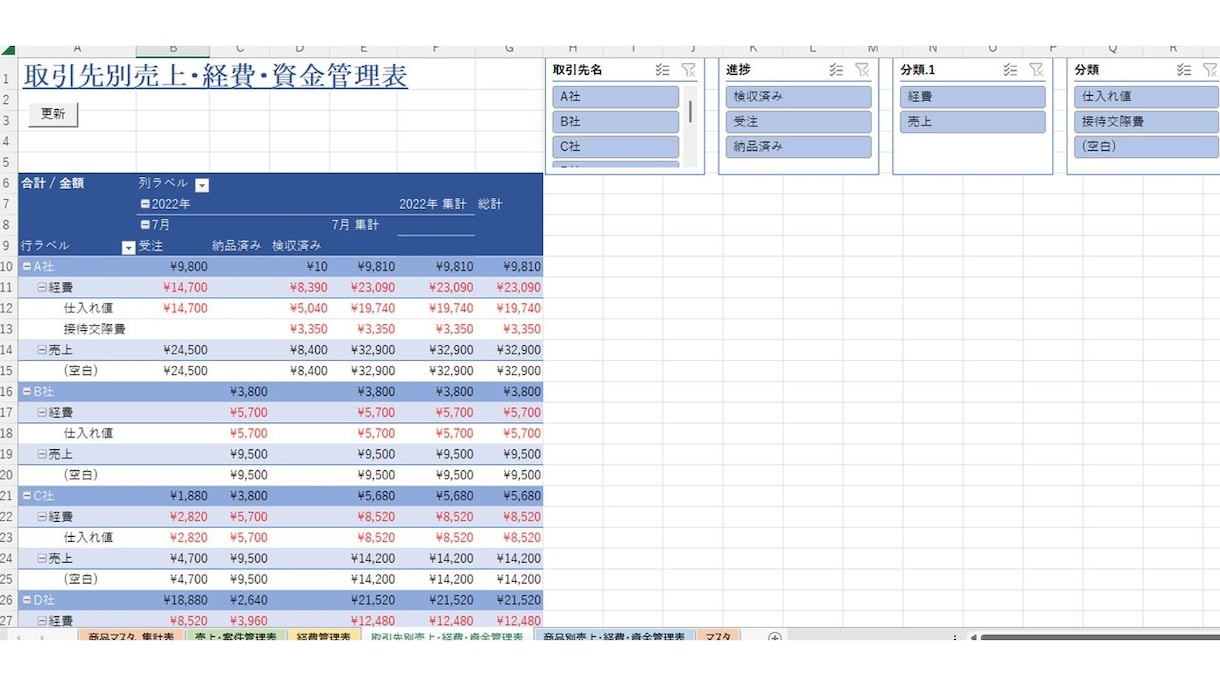Switch to マスタ sheet tab
This screenshot has width=1220, height=686.
717,636
